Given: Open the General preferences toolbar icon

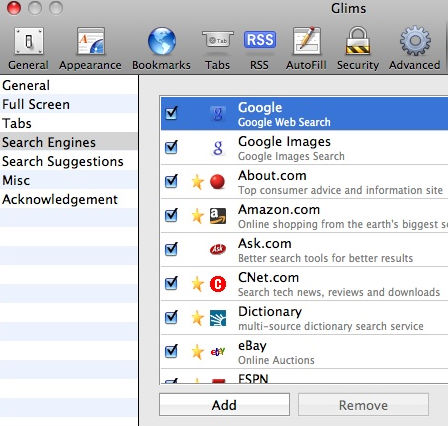Looking at the screenshot, I should point(29,41).
